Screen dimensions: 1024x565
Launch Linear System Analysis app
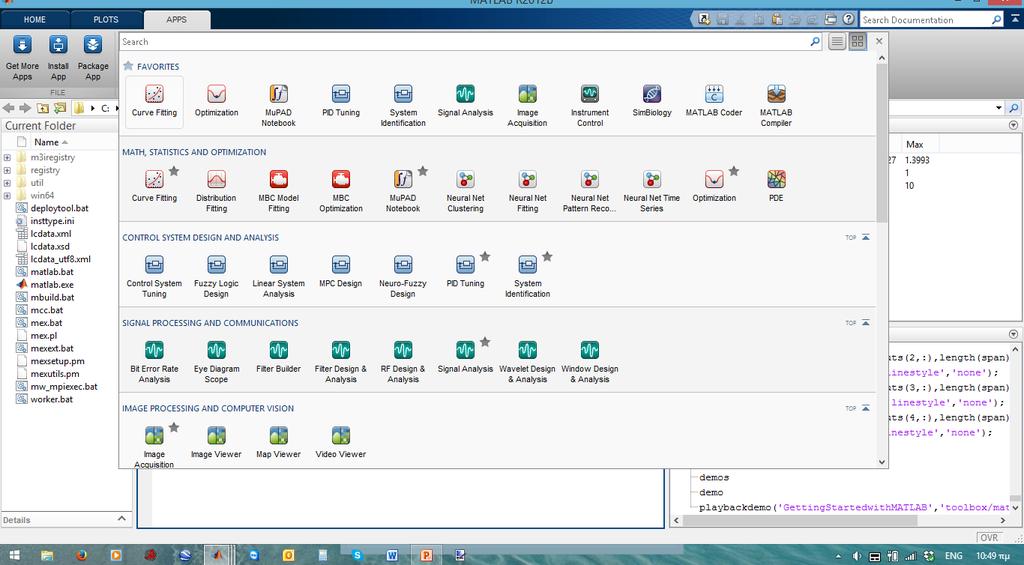pos(278,276)
